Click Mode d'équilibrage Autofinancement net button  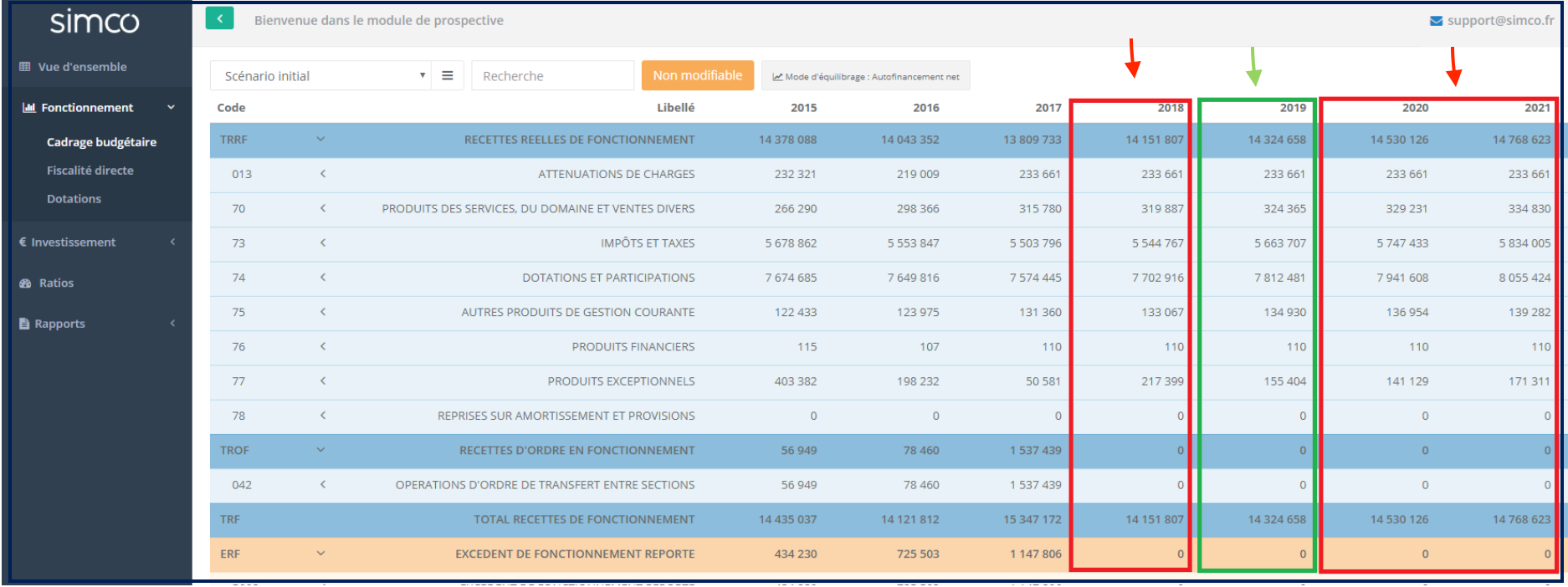(x=865, y=76)
